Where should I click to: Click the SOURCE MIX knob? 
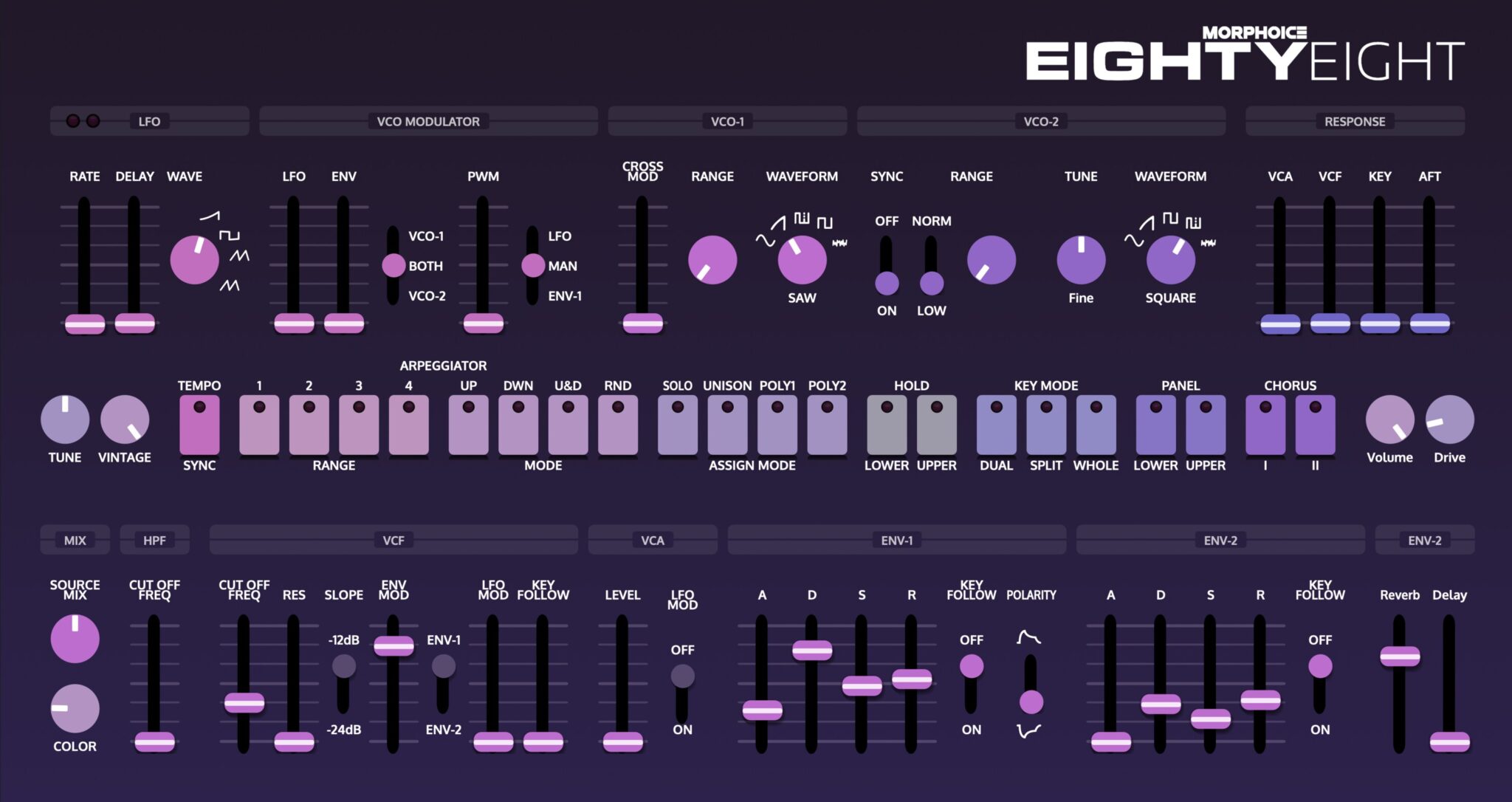click(75, 638)
